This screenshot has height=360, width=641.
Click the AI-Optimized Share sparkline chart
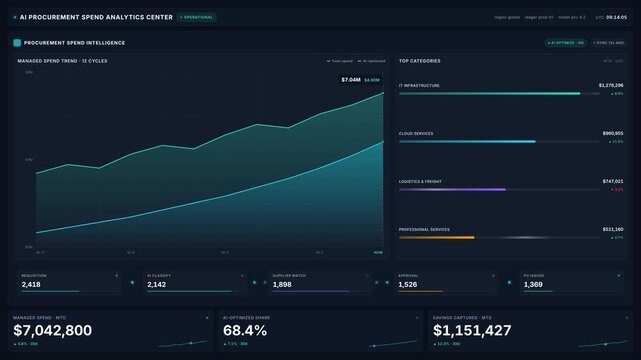pos(393,343)
